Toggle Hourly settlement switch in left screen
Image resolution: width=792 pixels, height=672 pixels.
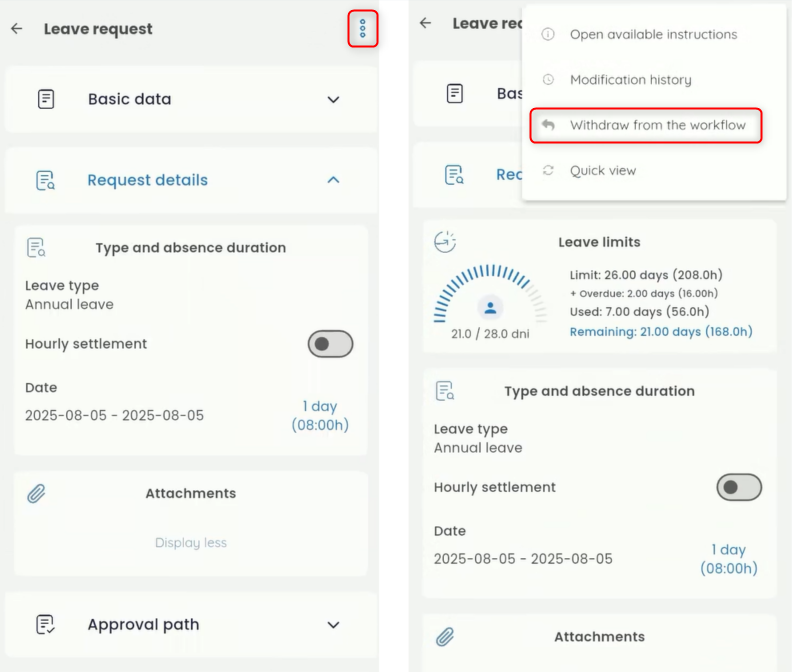pyautogui.click(x=330, y=344)
